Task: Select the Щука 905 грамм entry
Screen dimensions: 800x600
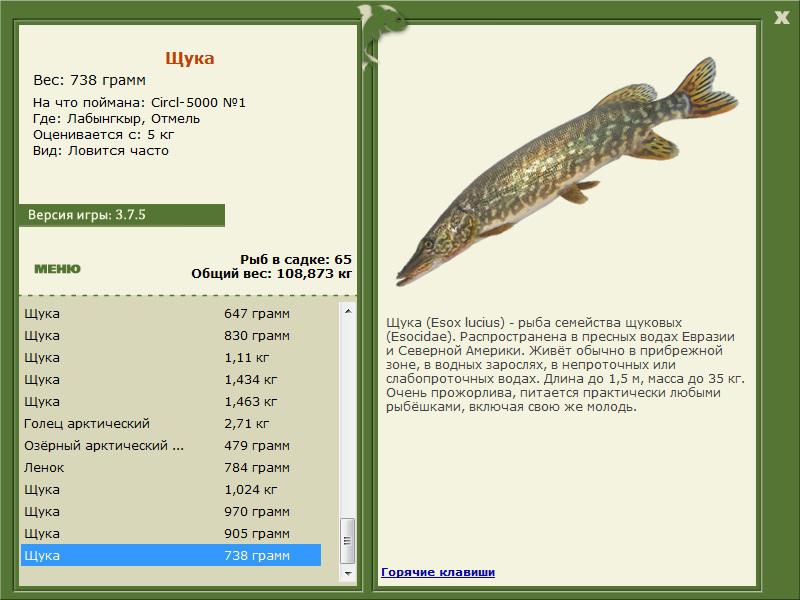Action: 171,533
